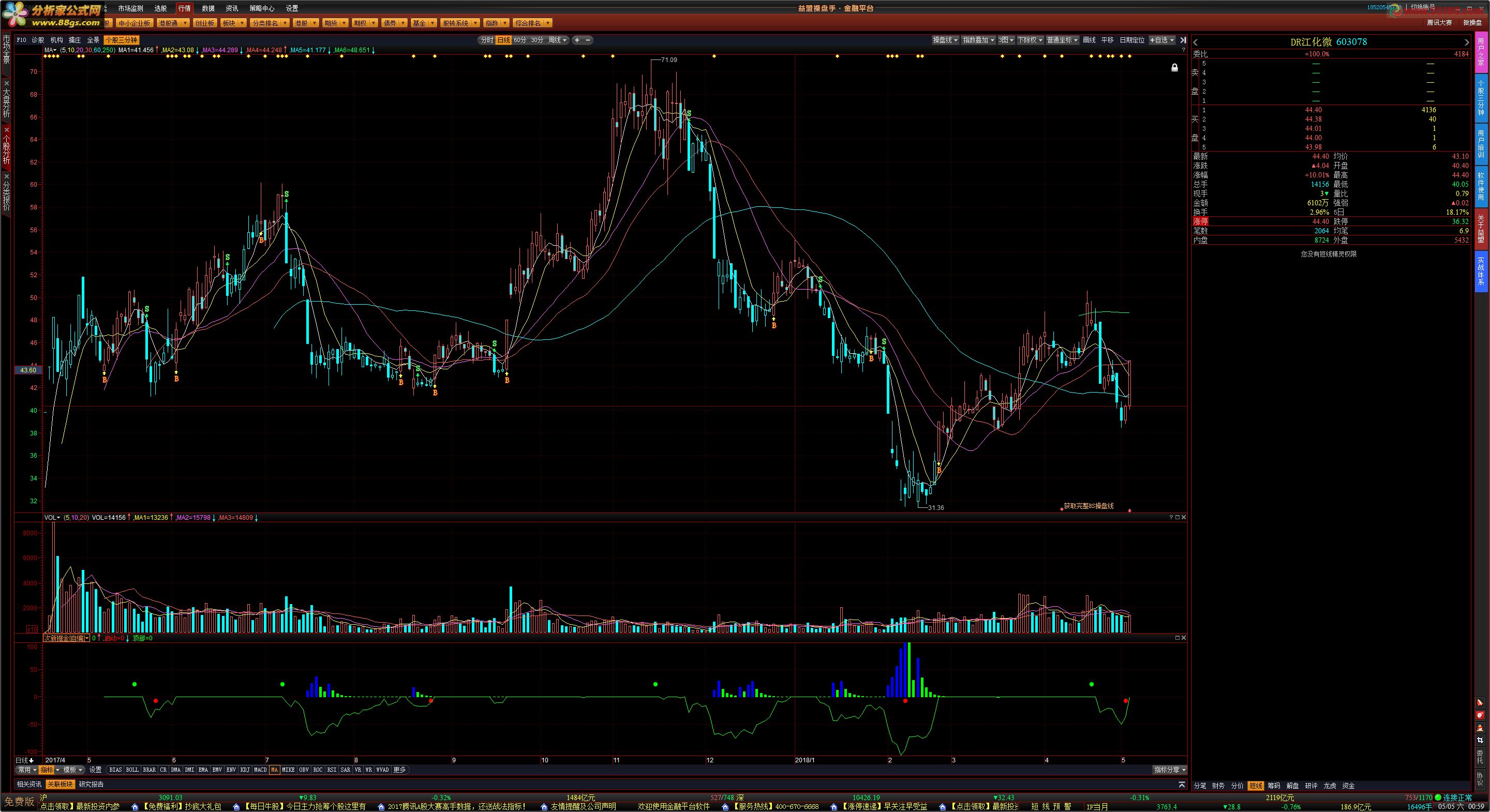Open 腾讯大赛 link
Viewport: 1490px width, 812px height.
(1439, 23)
